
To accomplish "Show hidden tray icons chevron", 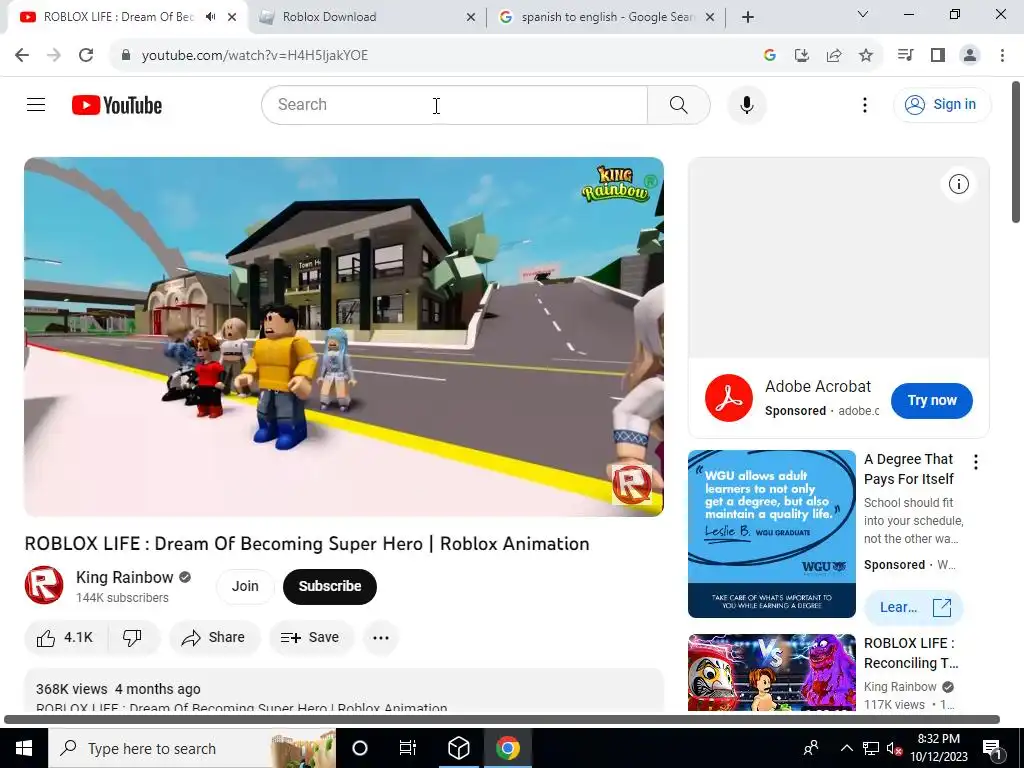I will 846,748.
